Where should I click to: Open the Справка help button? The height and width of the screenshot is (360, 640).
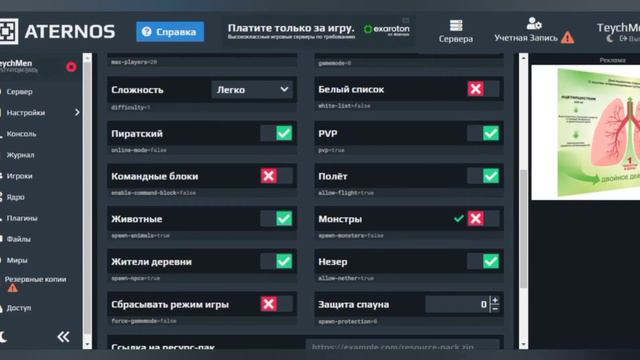(x=170, y=32)
